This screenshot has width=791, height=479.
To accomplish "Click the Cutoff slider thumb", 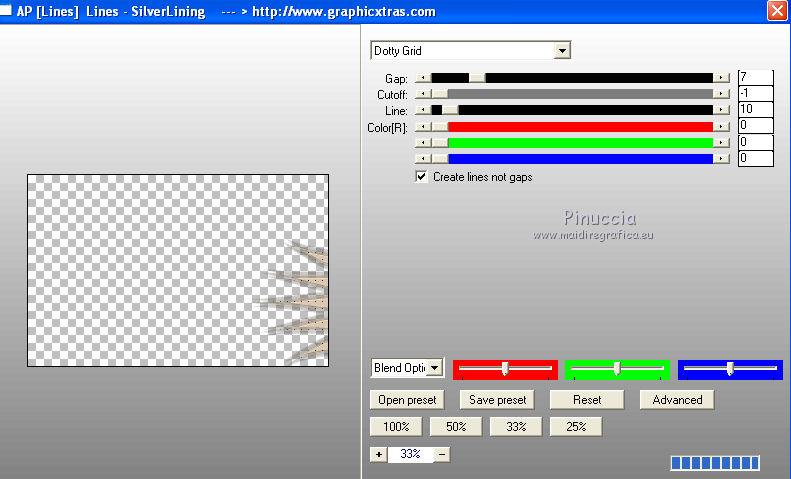I will pos(440,94).
